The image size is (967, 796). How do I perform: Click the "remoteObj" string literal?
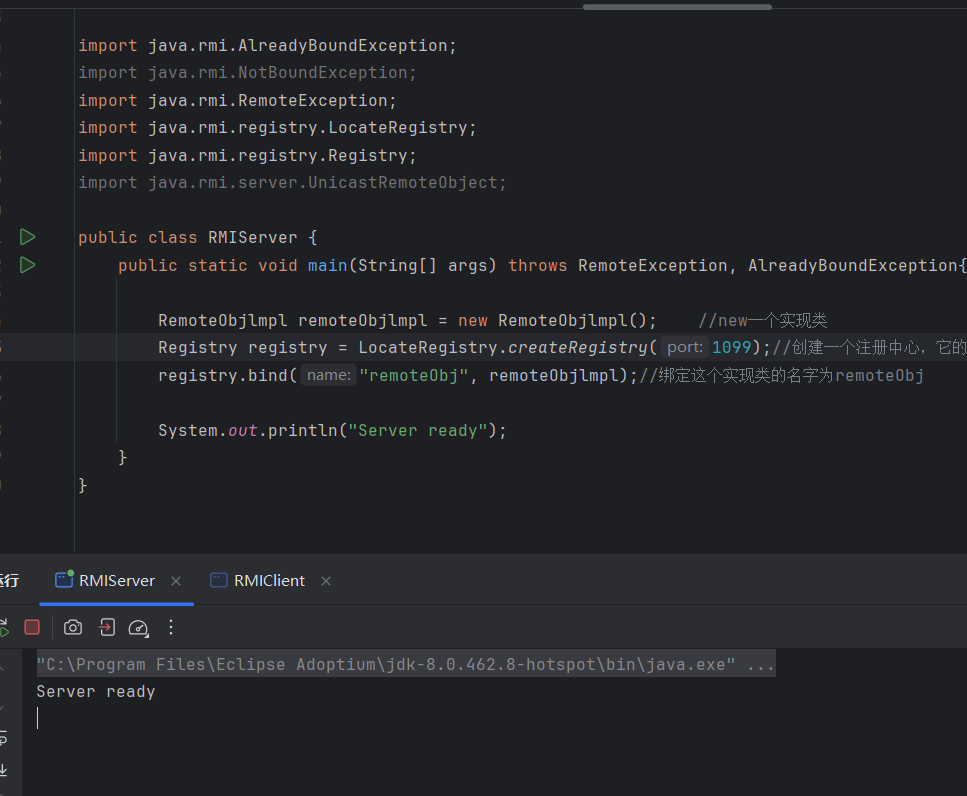tap(414, 376)
